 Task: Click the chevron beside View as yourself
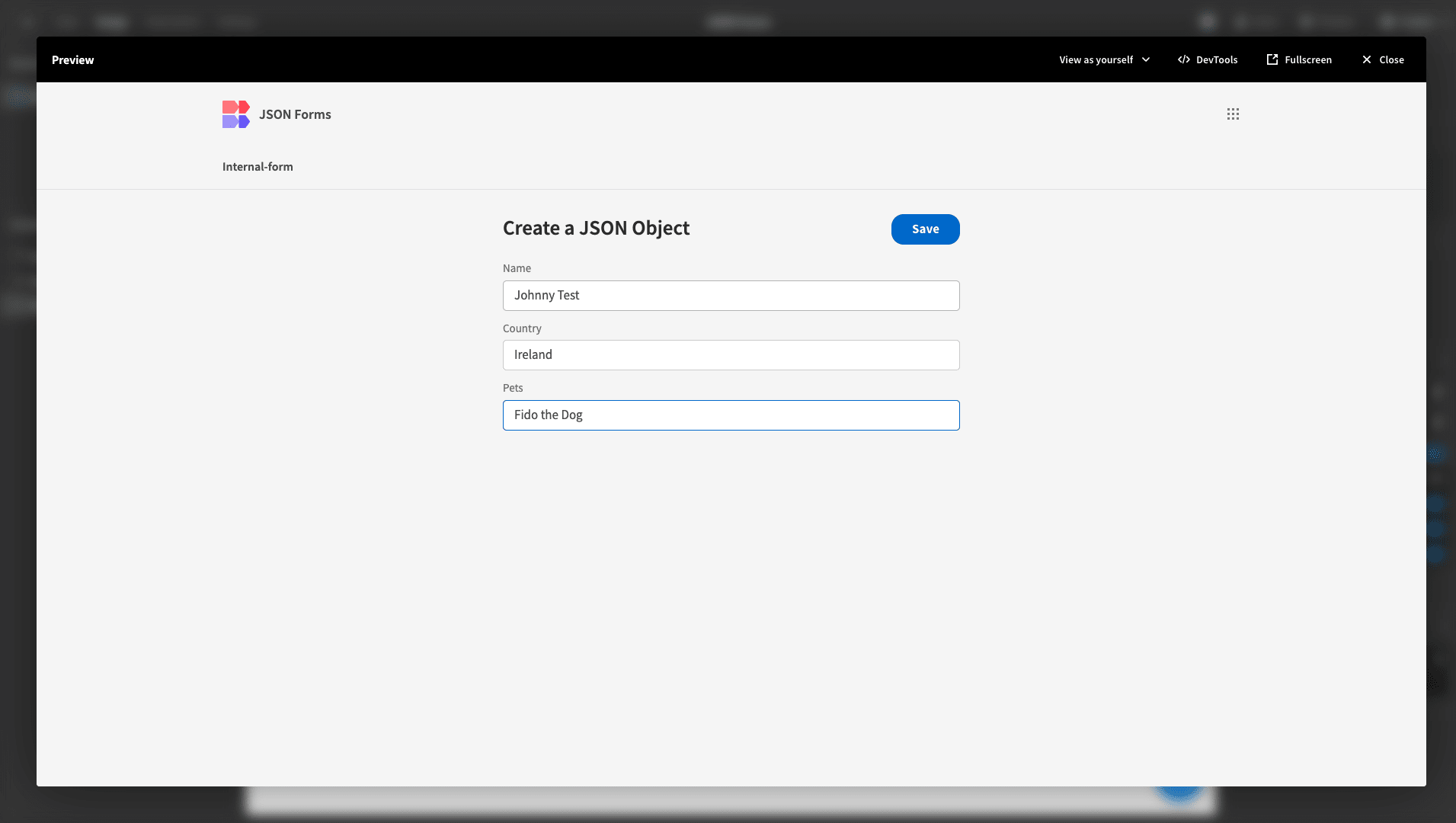tap(1145, 60)
